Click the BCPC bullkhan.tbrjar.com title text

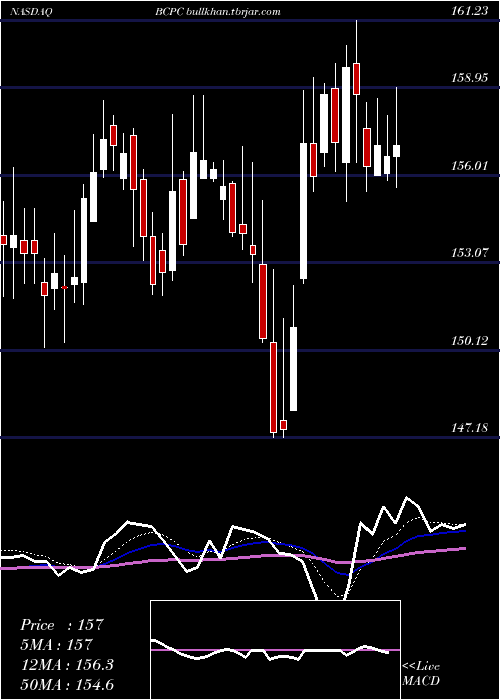[x=218, y=12]
